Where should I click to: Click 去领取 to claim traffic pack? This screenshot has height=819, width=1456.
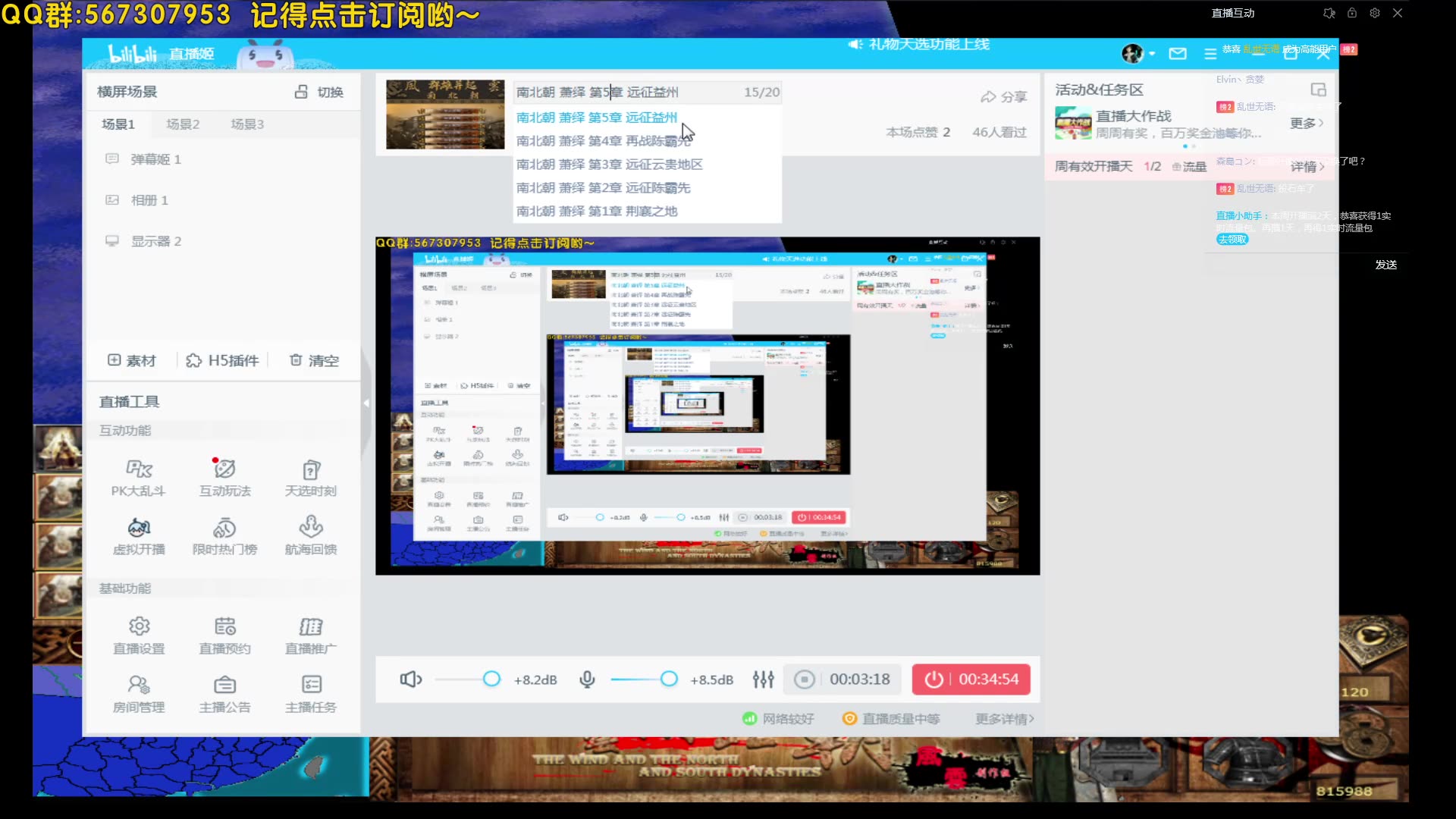1232,239
